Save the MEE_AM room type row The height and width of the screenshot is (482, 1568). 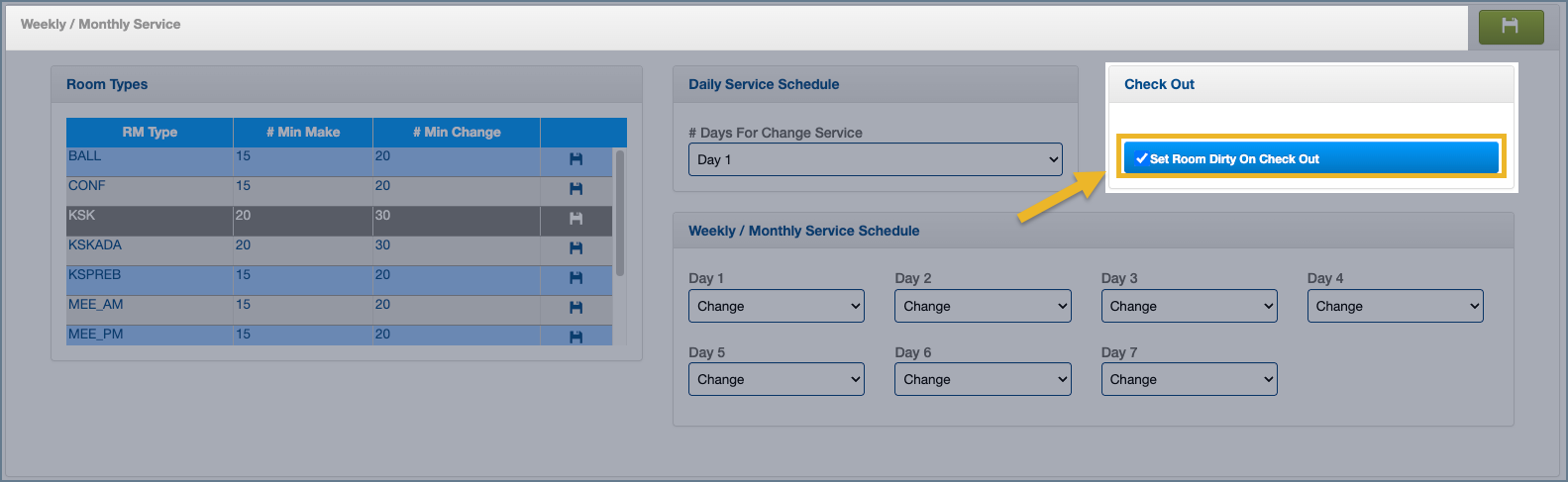(575, 308)
